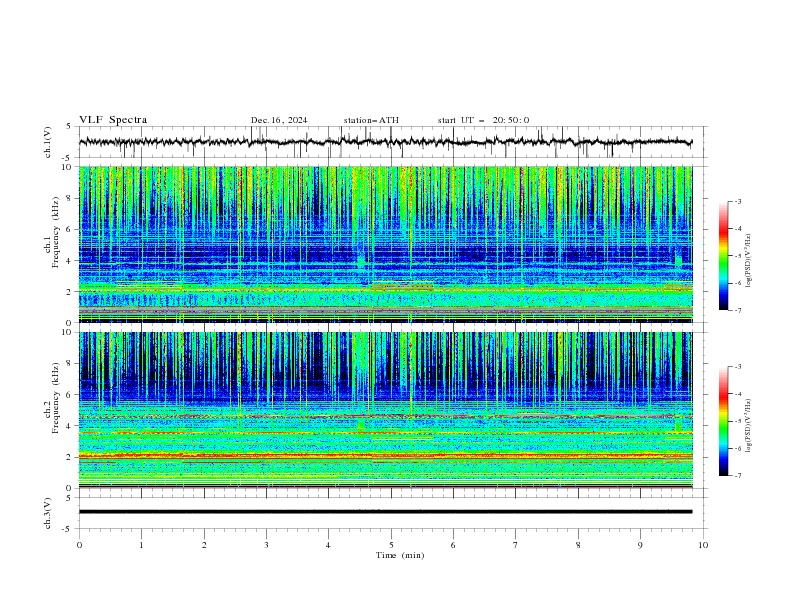
Task: Click the time axis tick label "8"
Action: pos(578,545)
